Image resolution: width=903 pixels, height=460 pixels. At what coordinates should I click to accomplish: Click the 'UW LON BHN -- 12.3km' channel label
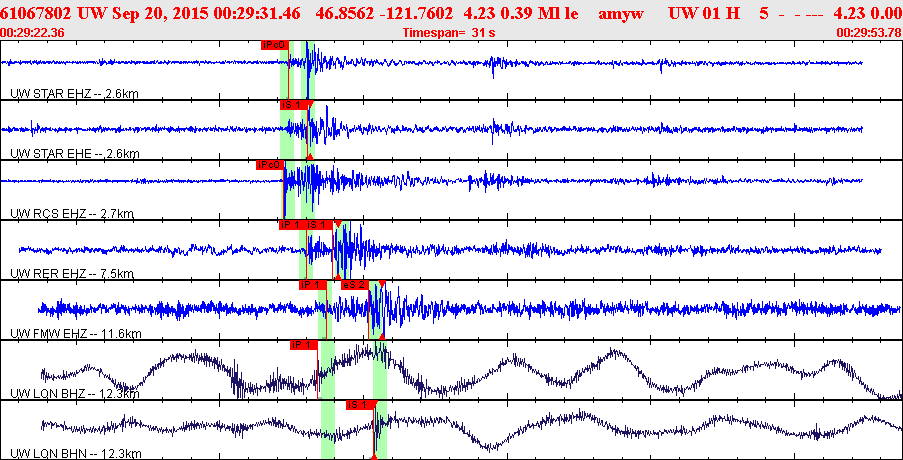pyautogui.click(x=75, y=453)
